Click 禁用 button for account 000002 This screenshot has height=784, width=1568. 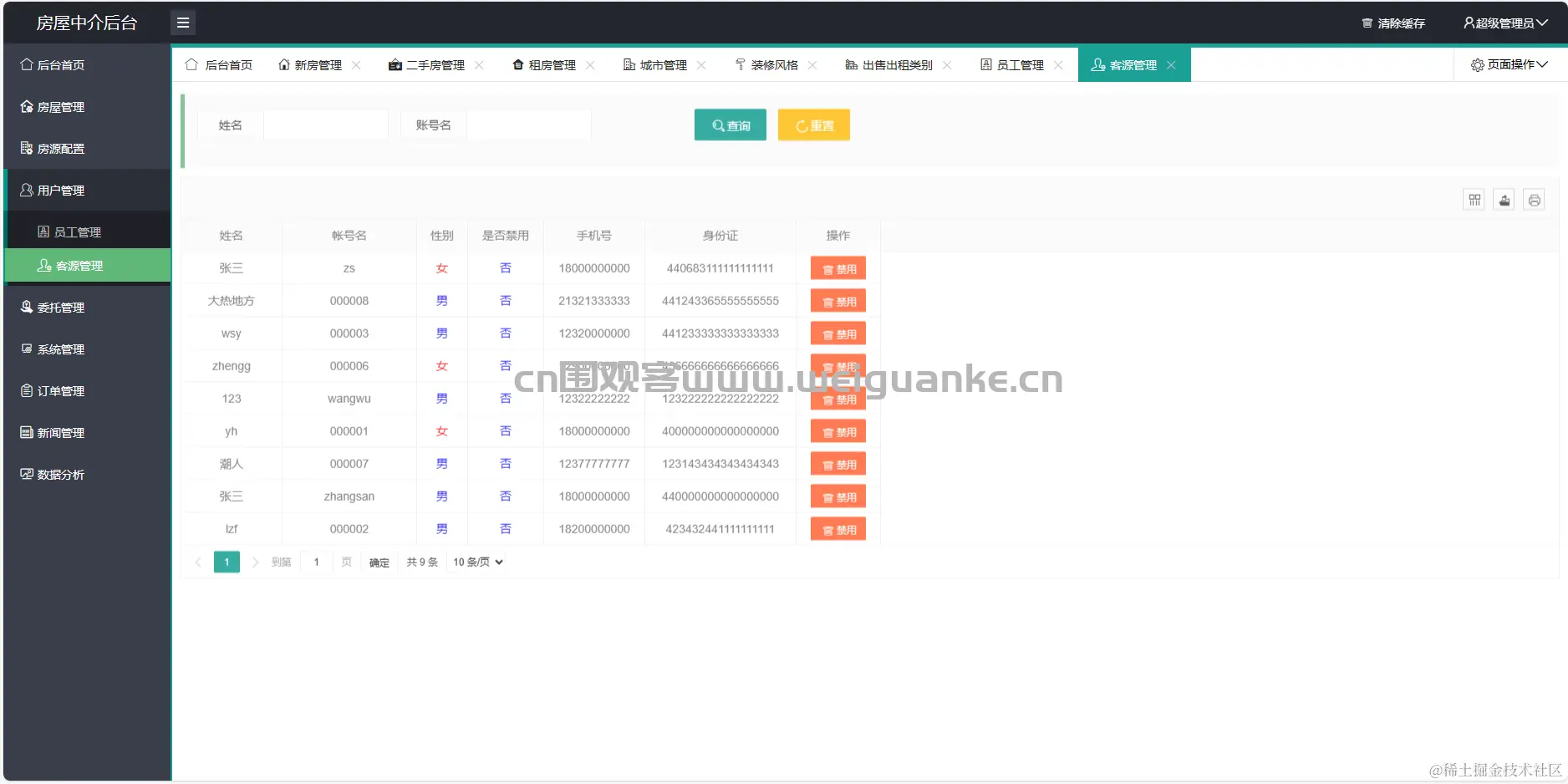(838, 529)
